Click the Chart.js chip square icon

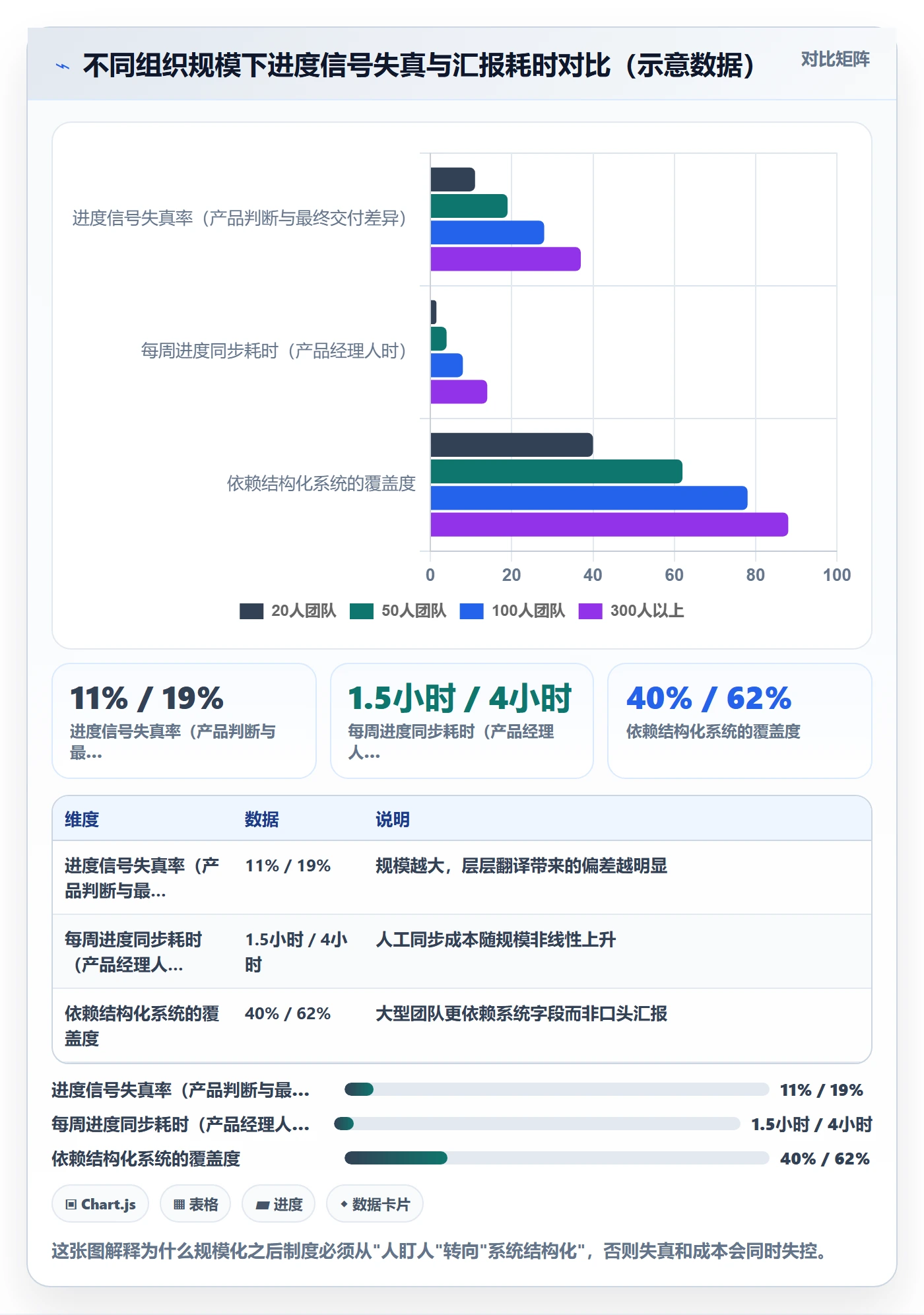coord(71,1205)
